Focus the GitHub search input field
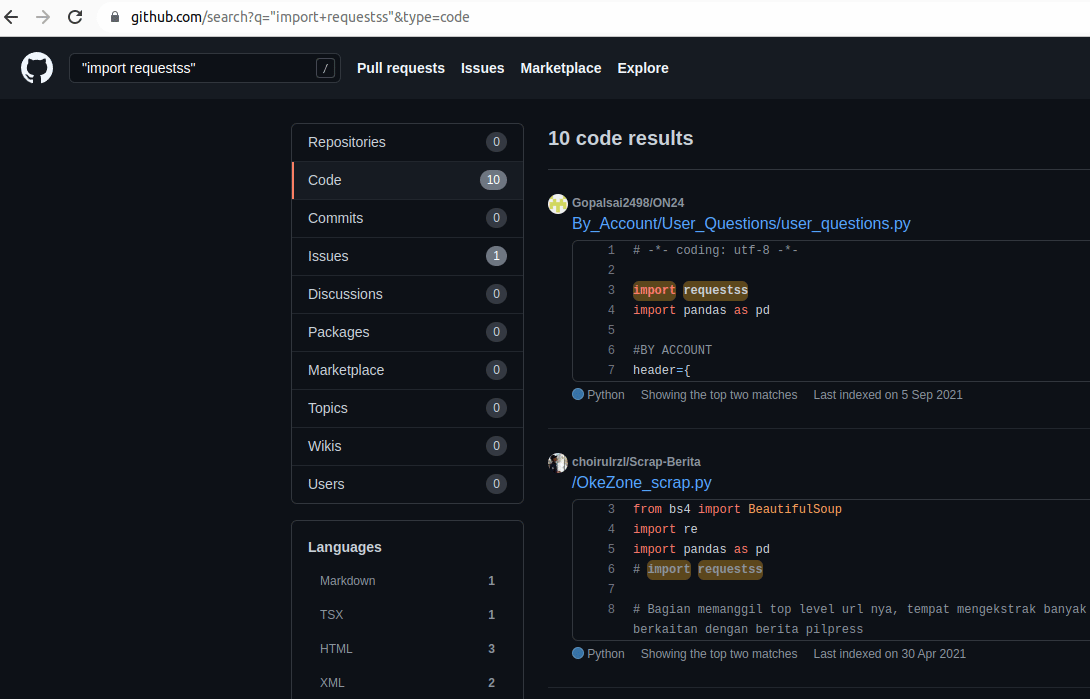Image resolution: width=1090 pixels, height=699 pixels. (190, 68)
